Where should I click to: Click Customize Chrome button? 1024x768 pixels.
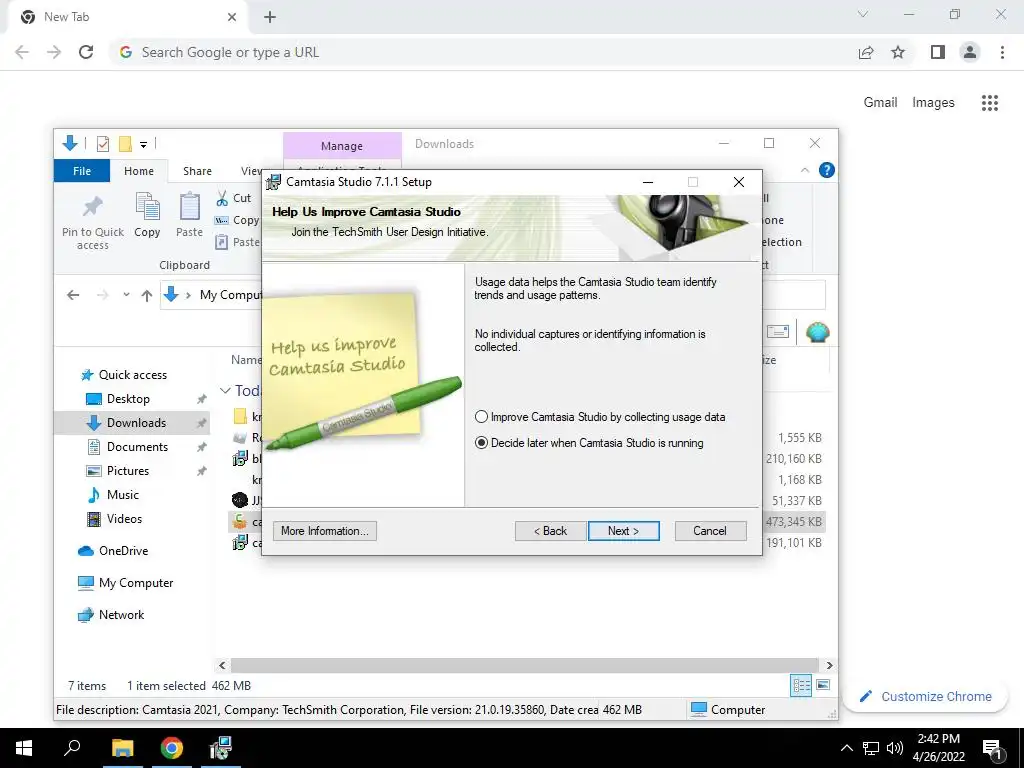[x=925, y=697]
